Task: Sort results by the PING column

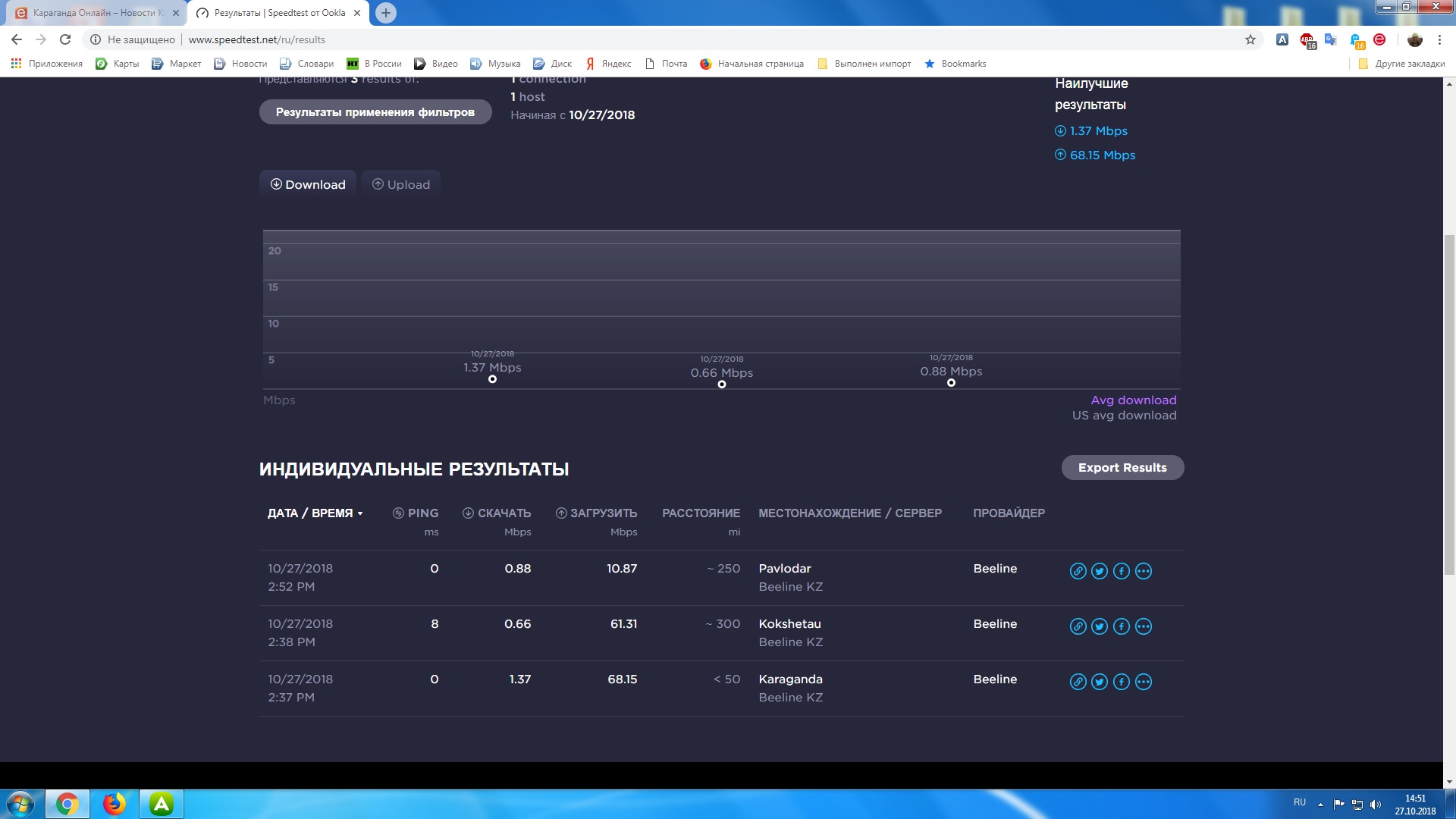Action: coord(416,513)
